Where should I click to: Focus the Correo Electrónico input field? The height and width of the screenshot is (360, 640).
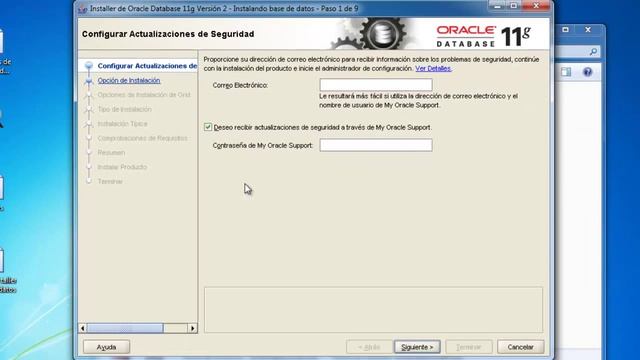[x=376, y=84]
